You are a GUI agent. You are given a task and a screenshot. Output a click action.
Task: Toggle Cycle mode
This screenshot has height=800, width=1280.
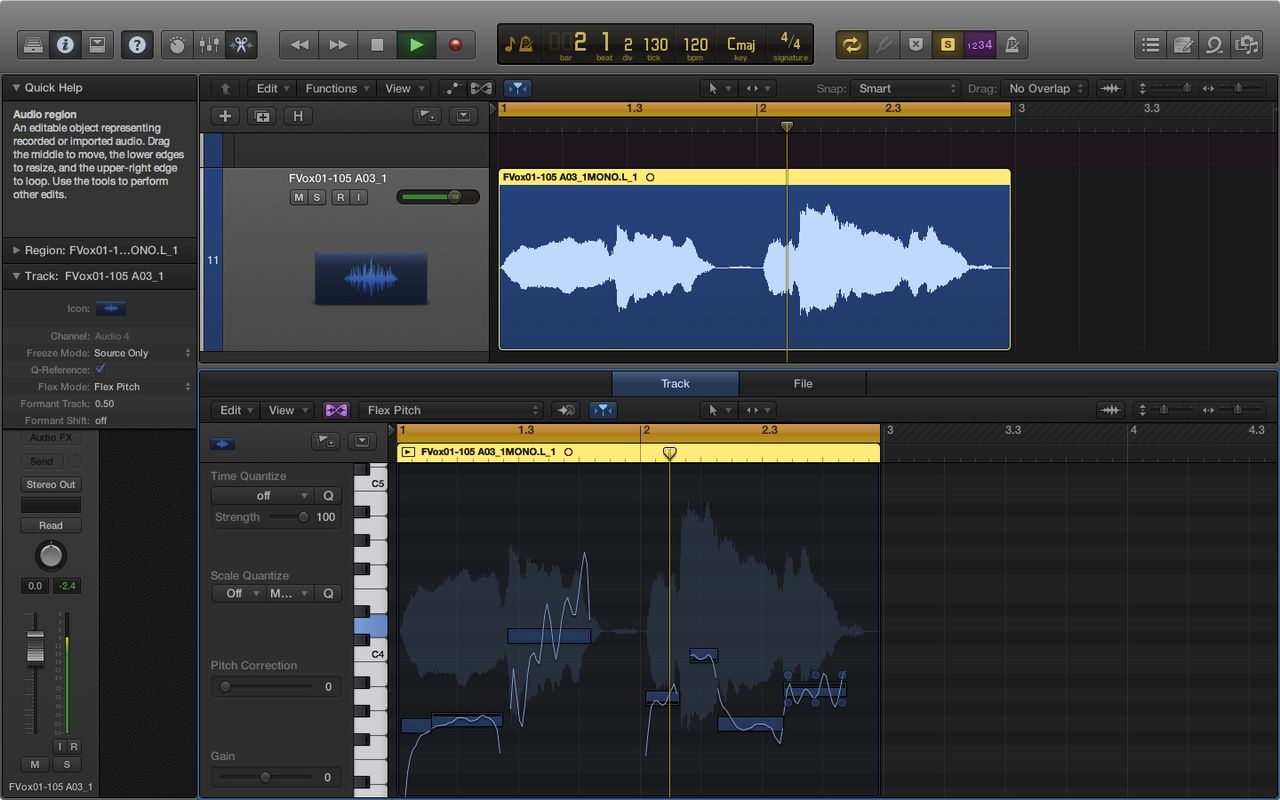pyautogui.click(x=851, y=44)
